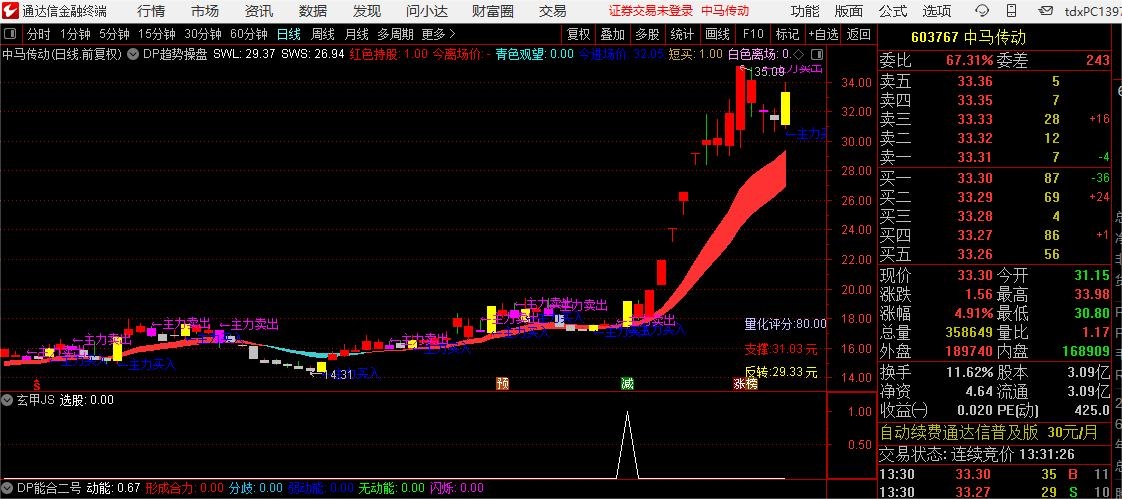Click the 统计 statistics button
This screenshot has height=499, width=1122.
click(x=682, y=34)
